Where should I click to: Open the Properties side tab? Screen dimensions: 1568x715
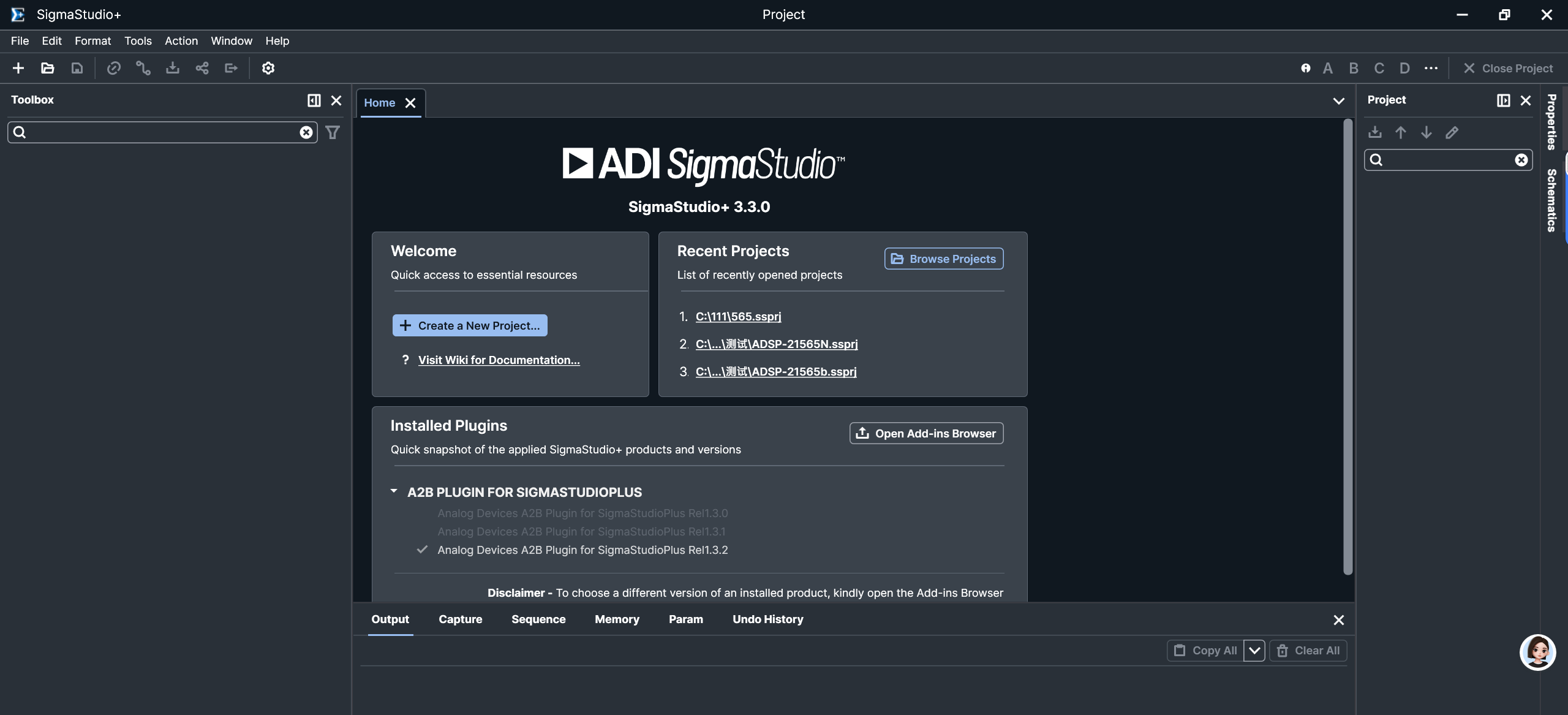tap(1551, 122)
